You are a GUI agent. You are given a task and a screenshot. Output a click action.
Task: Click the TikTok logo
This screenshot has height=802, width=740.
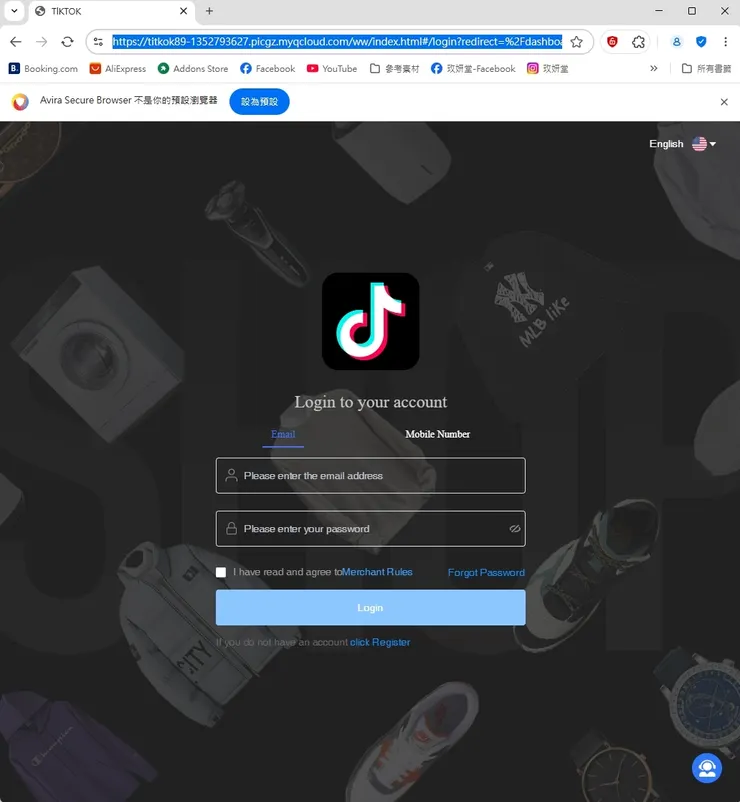[370, 321]
